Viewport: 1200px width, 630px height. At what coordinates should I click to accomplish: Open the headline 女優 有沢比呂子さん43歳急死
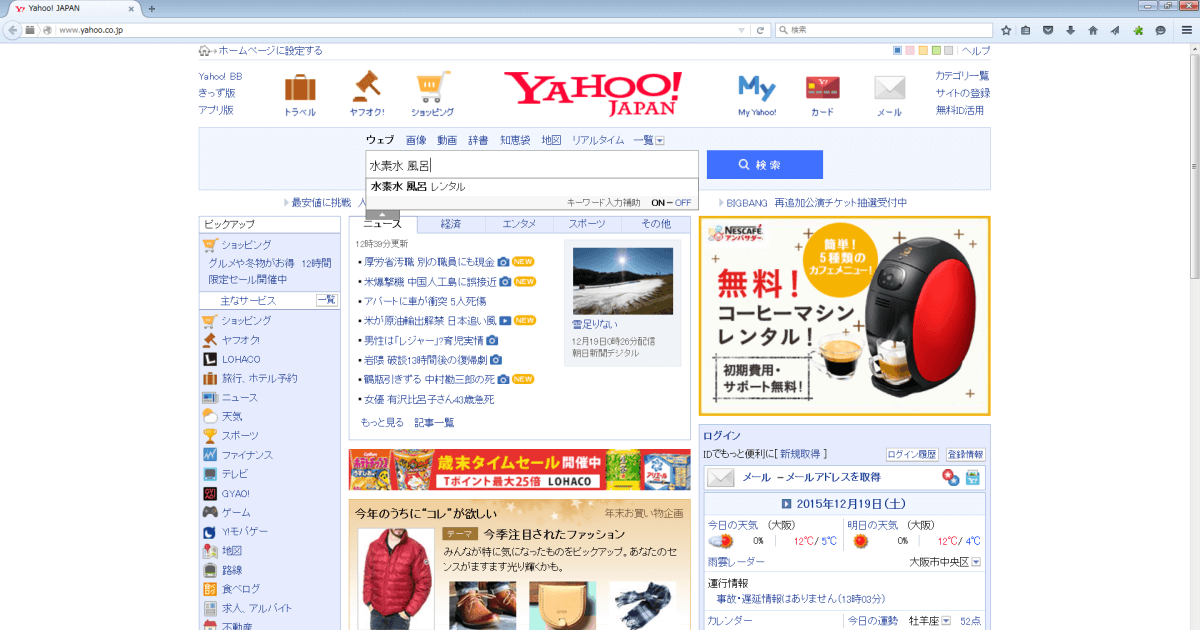point(429,400)
